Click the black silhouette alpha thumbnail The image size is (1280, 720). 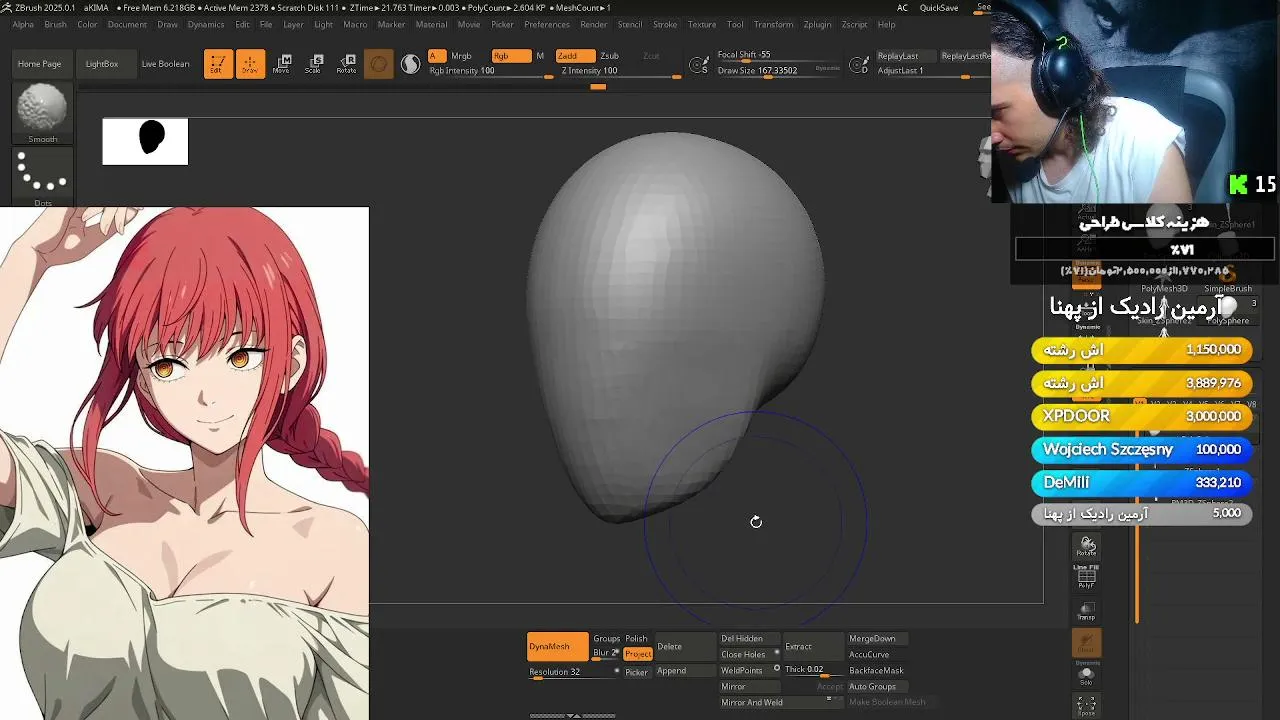tap(145, 141)
